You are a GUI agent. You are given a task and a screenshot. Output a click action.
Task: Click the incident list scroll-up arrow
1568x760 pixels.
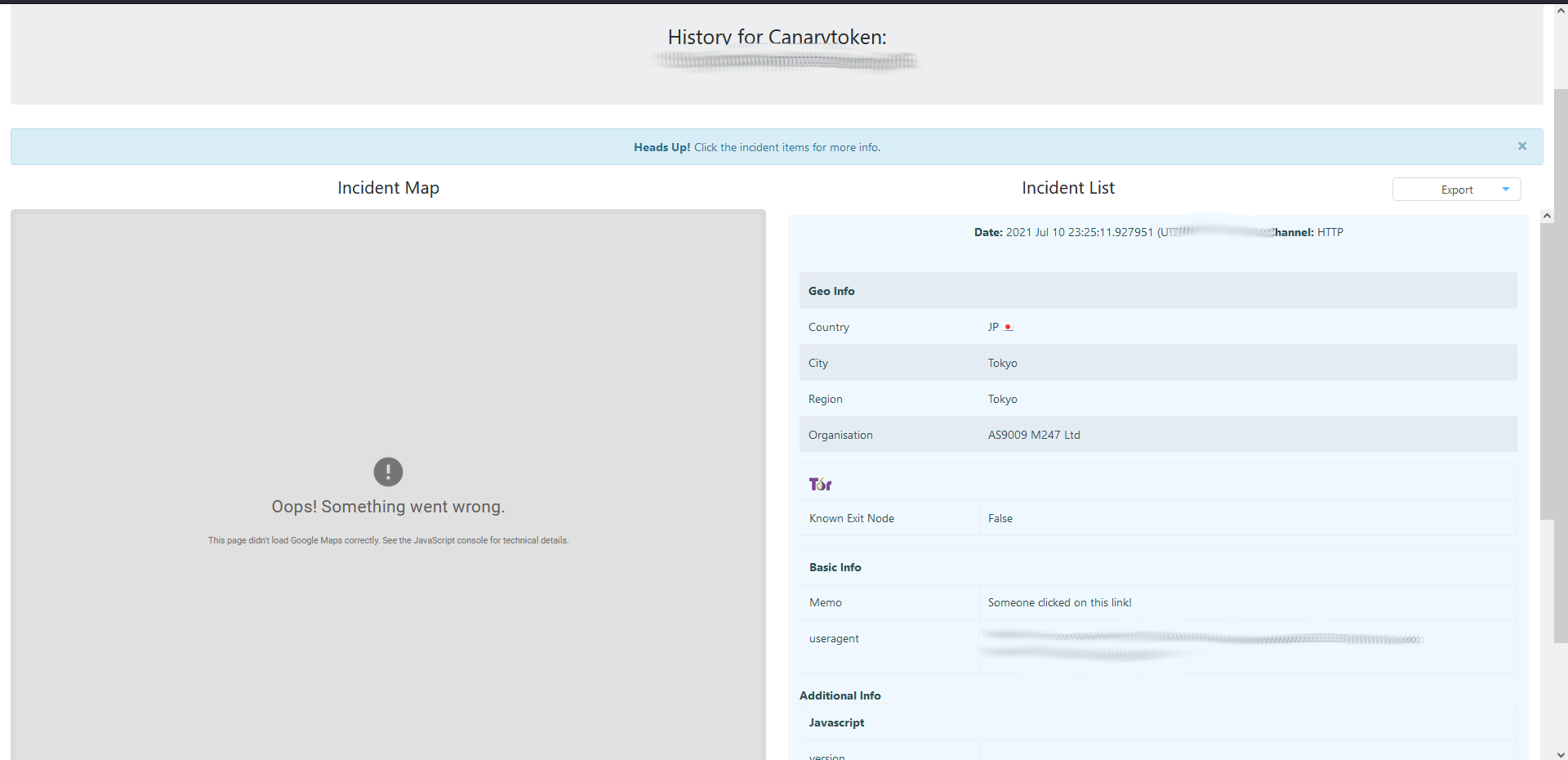click(1547, 217)
